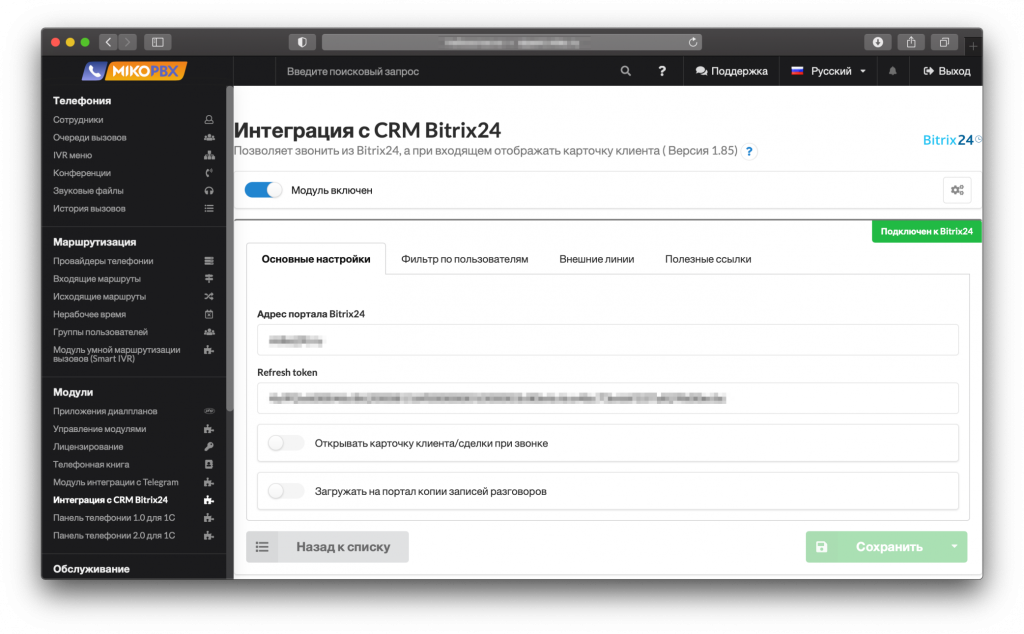Select the 'Полезные ссылки' tab
The width and height of the screenshot is (1024, 634).
tap(708, 259)
